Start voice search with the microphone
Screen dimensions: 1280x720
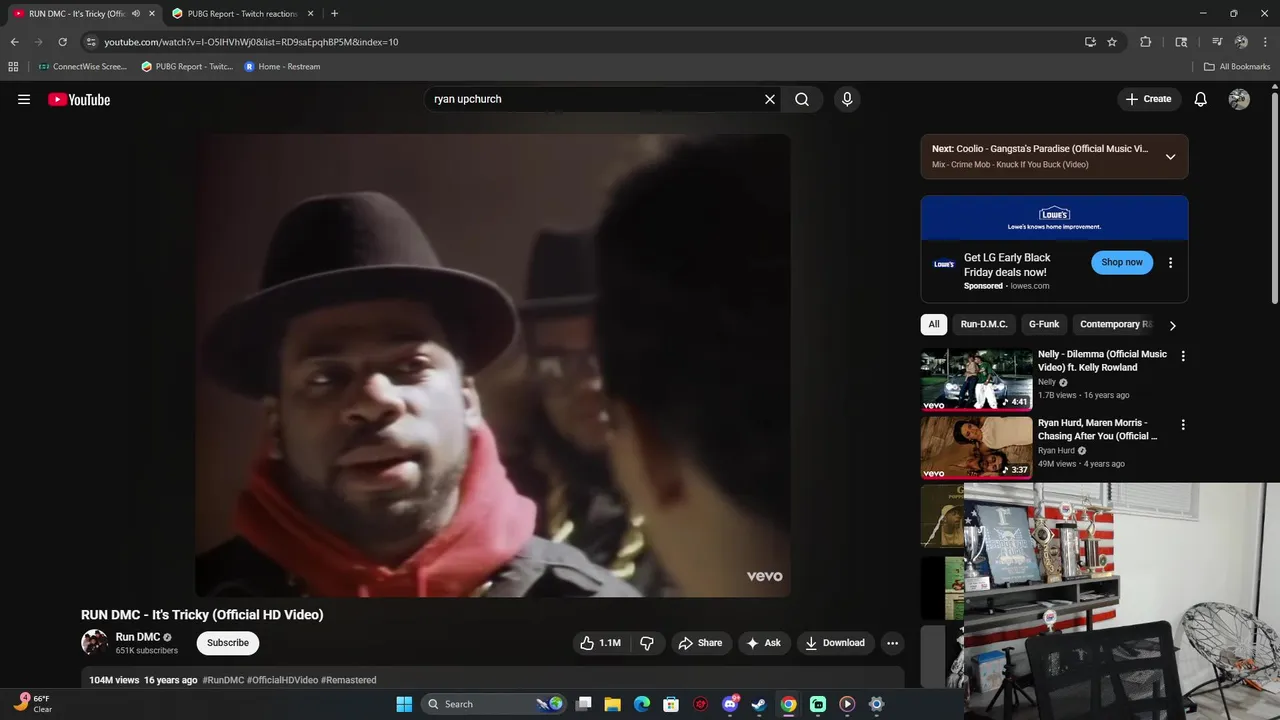(847, 99)
